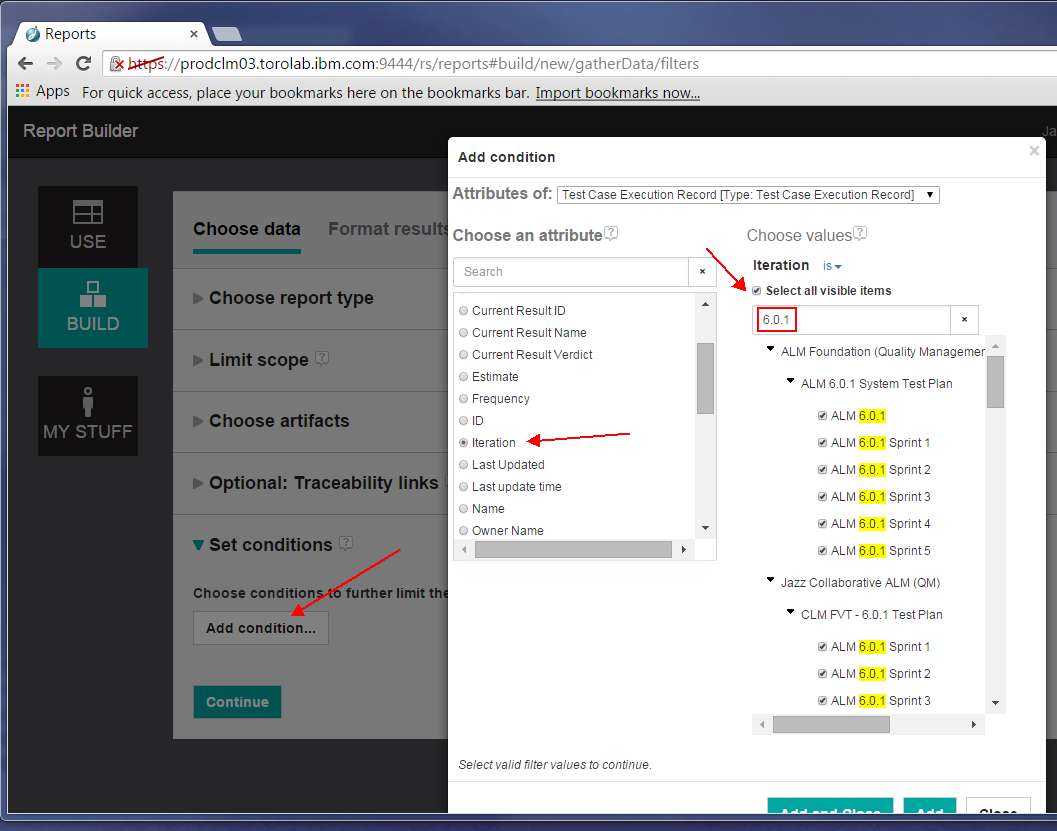Click into the 6.0.1 value filter field
Viewport: 1057px width, 831px height.
852,319
